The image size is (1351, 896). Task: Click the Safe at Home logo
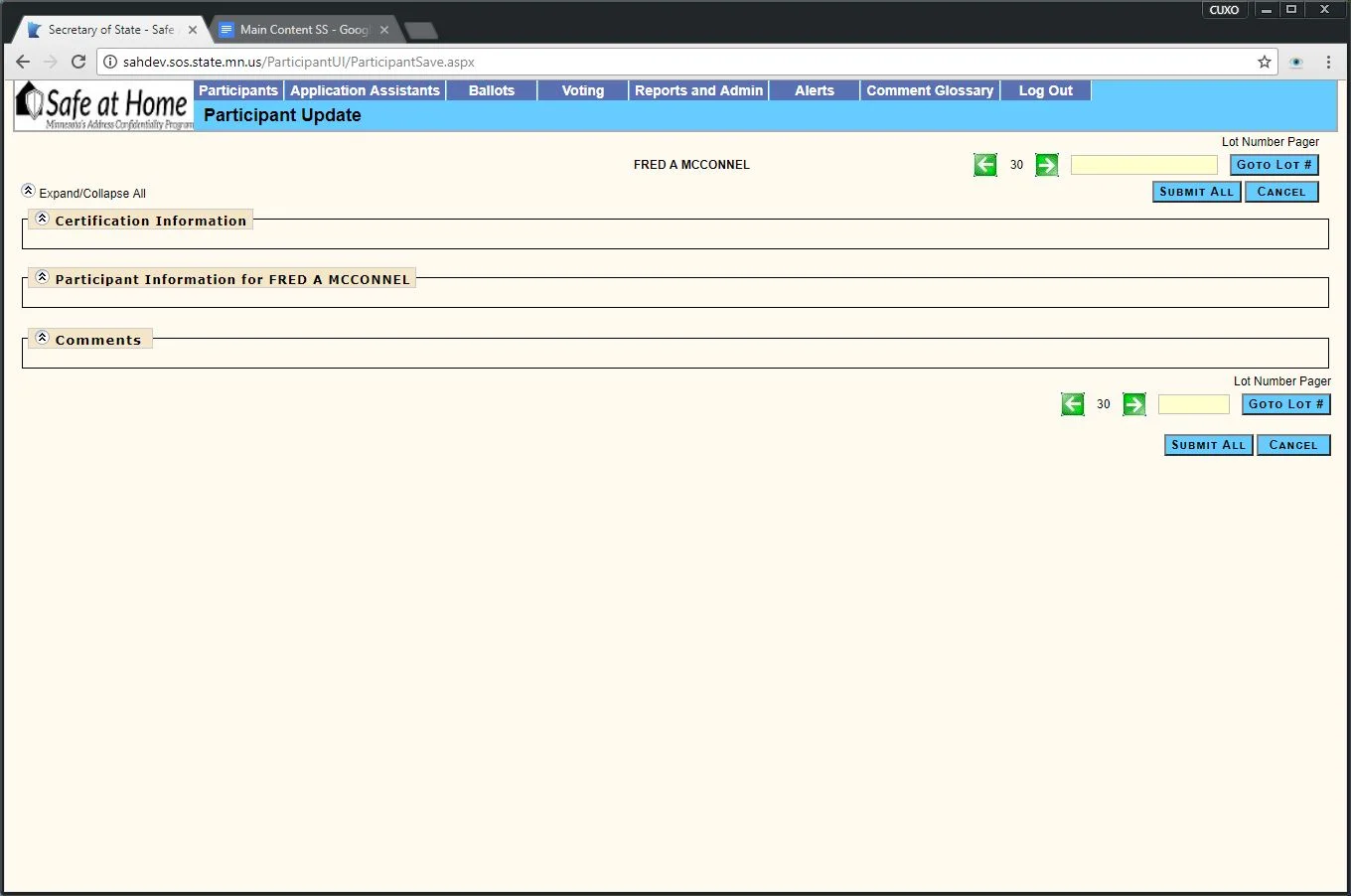104,106
